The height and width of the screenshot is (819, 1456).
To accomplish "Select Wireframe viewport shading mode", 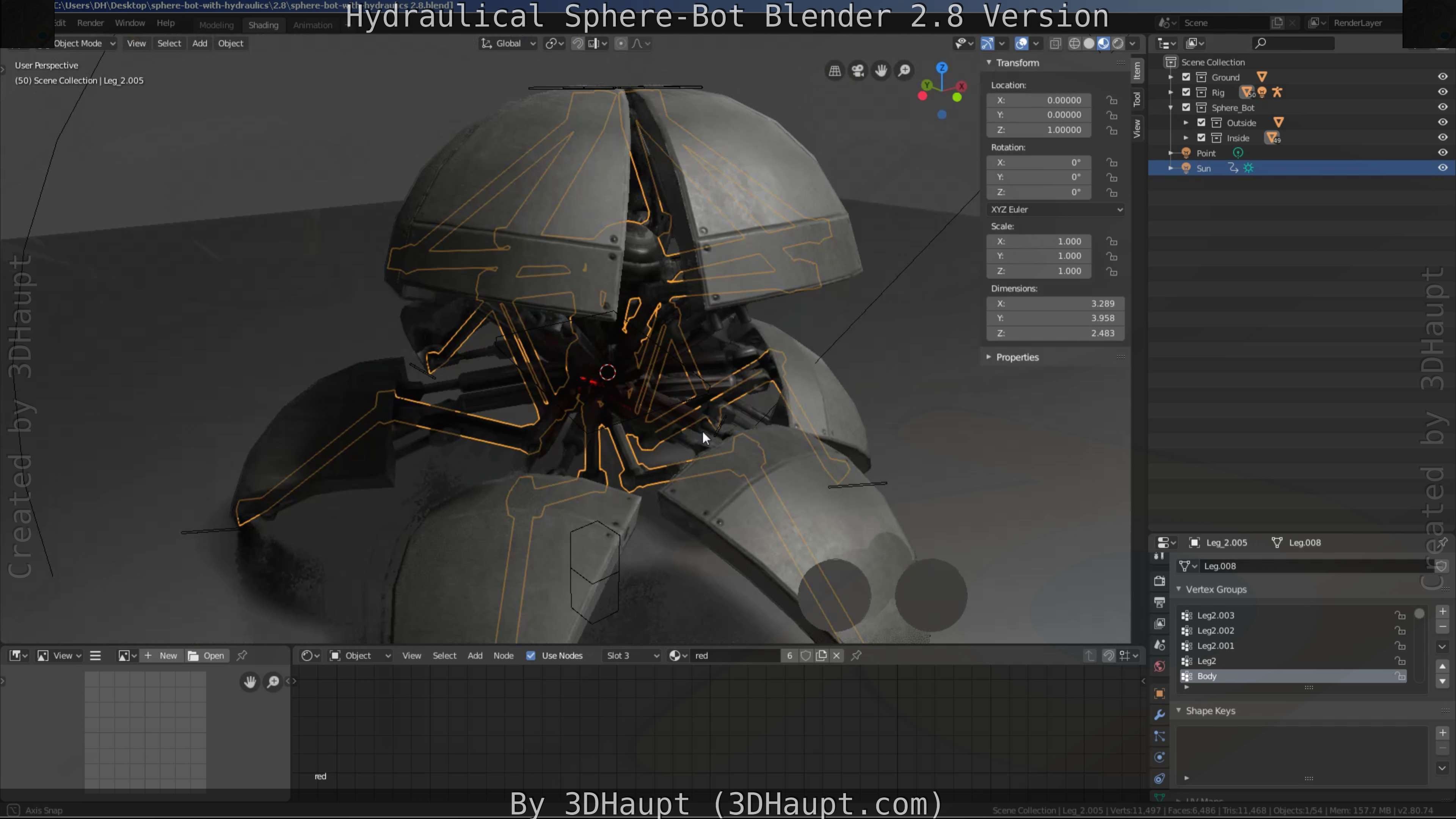I will tap(1075, 43).
